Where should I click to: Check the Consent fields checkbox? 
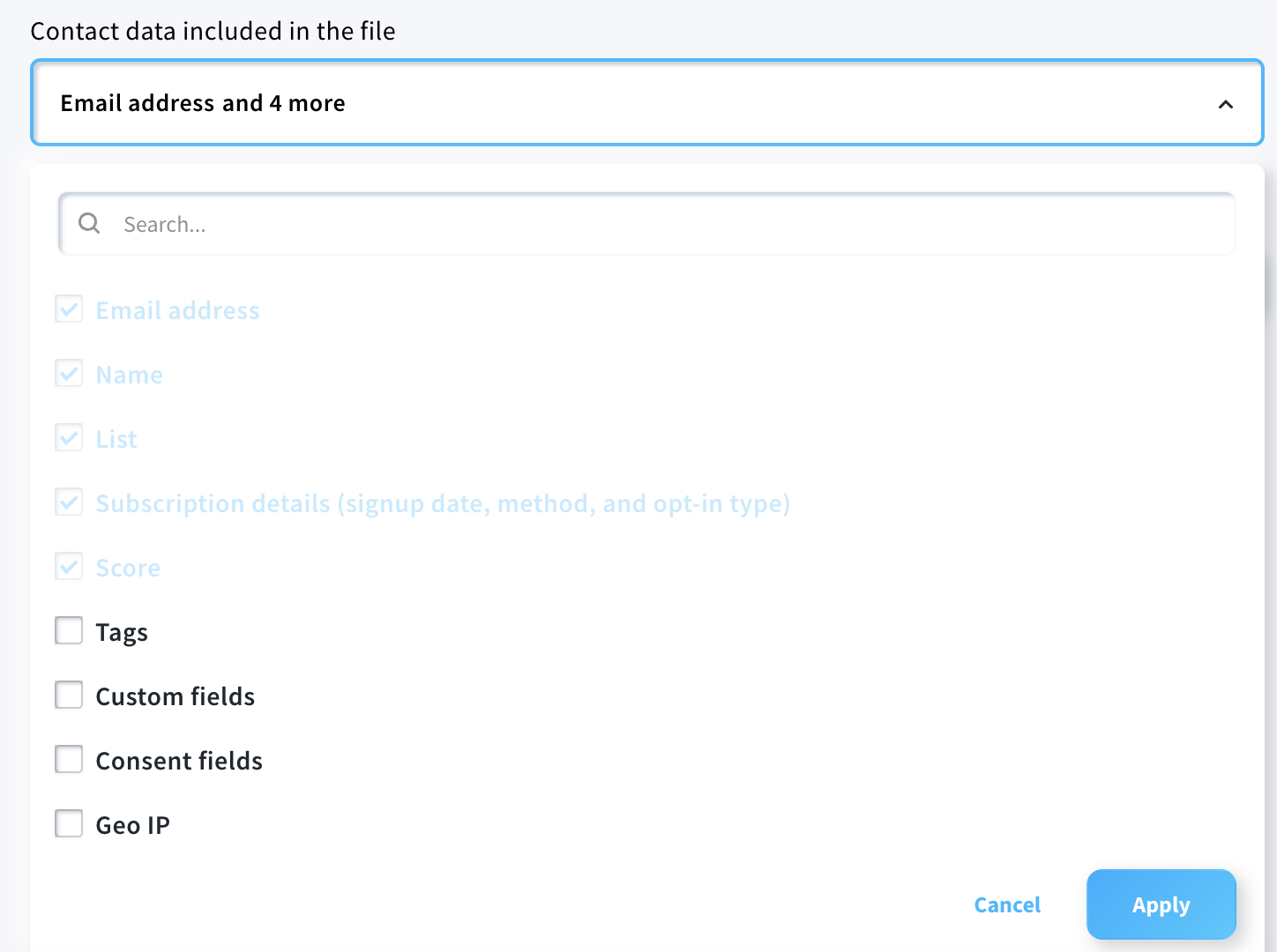tap(69, 760)
